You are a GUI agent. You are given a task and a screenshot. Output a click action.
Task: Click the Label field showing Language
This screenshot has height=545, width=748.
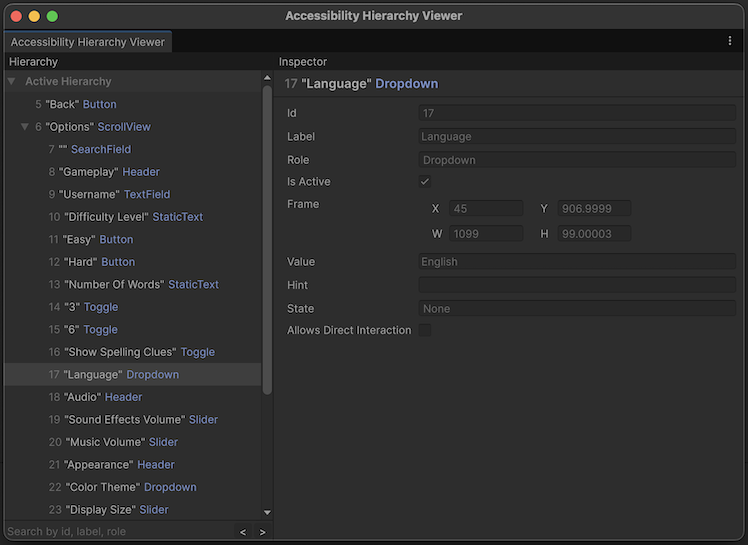coord(577,136)
